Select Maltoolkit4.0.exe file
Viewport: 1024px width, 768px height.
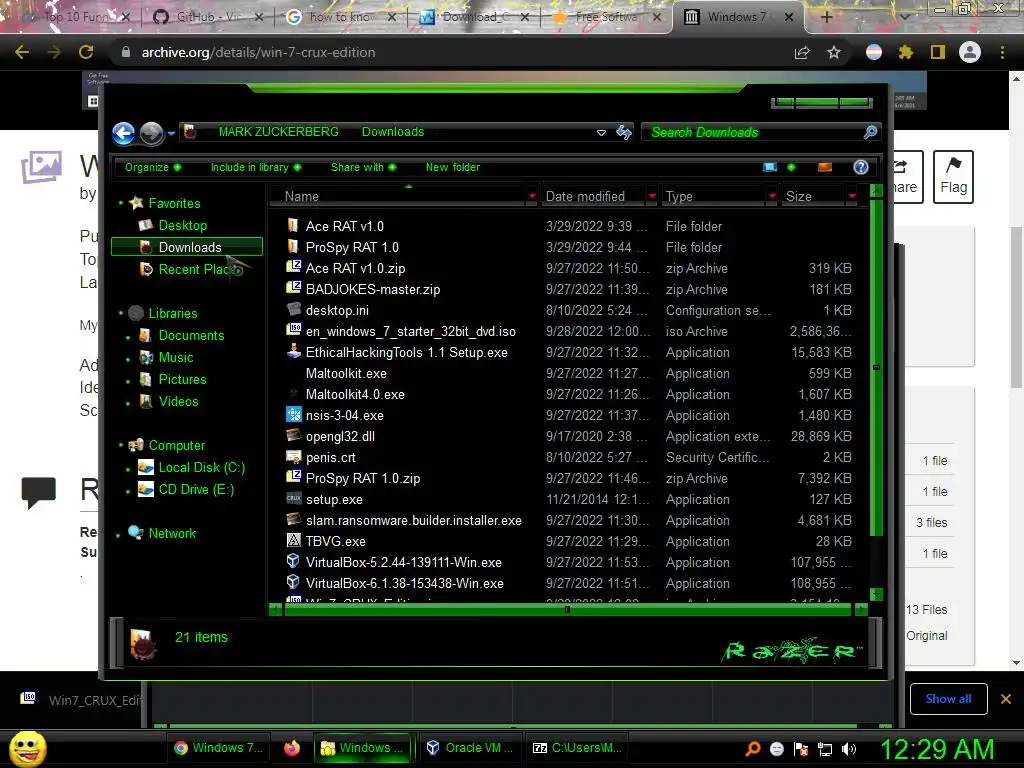355,394
